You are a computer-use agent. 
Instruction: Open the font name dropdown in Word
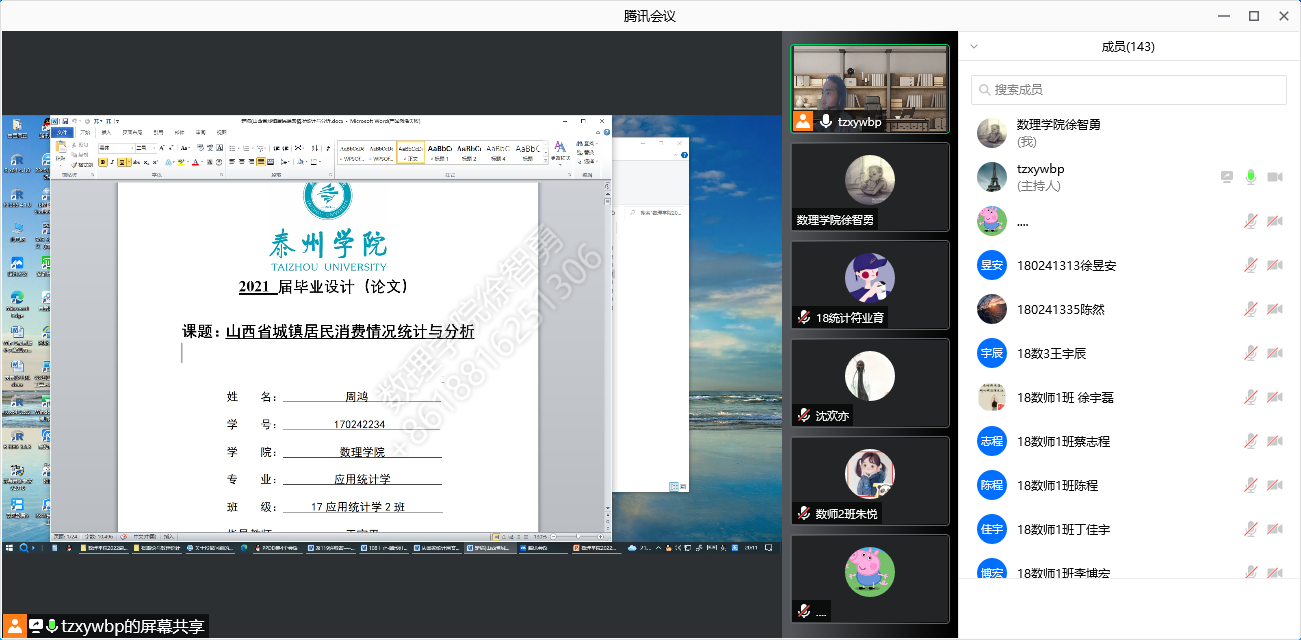tap(130, 148)
